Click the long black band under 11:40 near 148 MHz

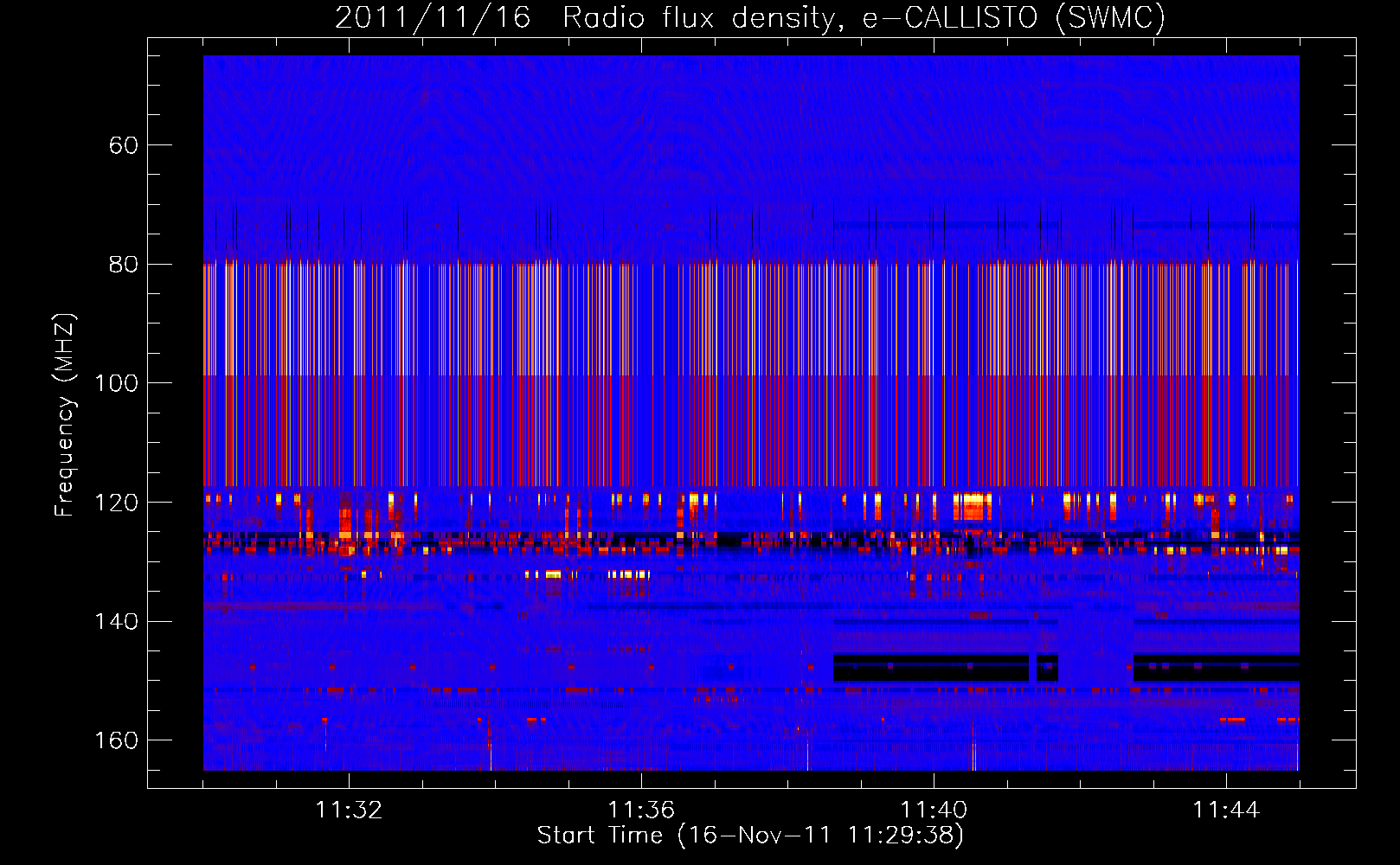tap(931, 668)
